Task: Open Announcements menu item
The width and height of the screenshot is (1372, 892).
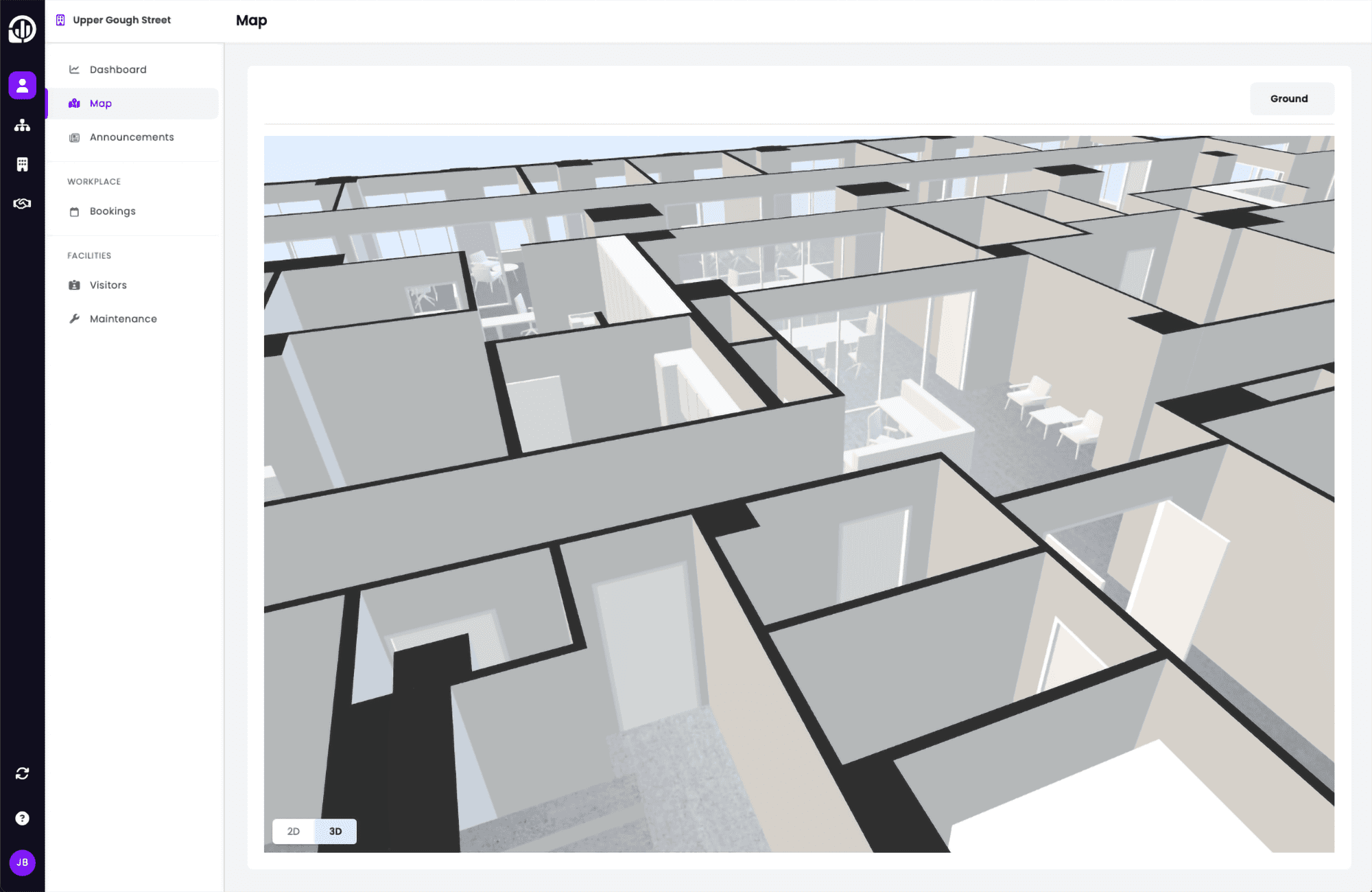Action: [x=132, y=137]
